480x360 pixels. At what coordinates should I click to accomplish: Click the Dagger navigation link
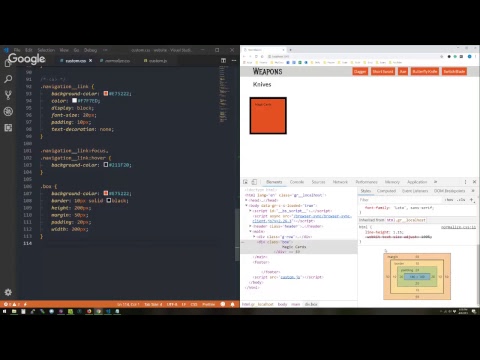point(360,71)
